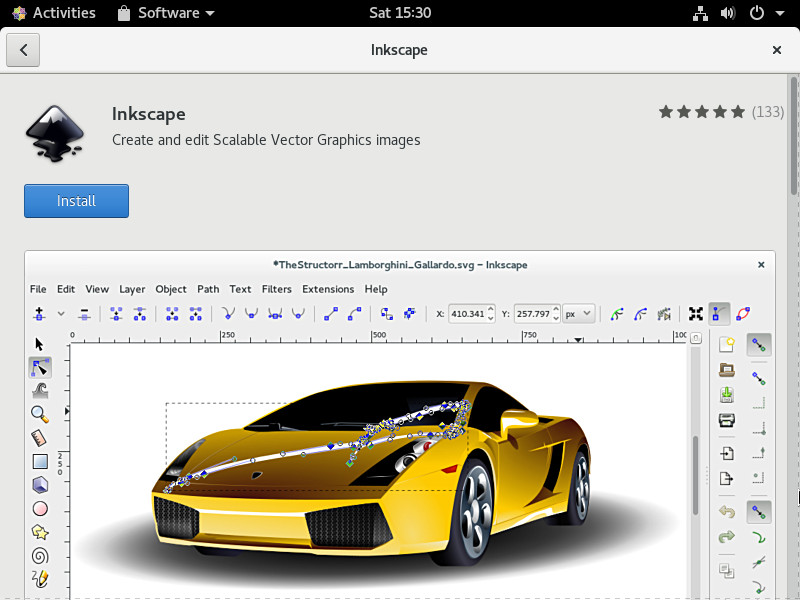Screen dimensions: 800x600
Task: Click the next path effect parameter icon
Action: 664,314
